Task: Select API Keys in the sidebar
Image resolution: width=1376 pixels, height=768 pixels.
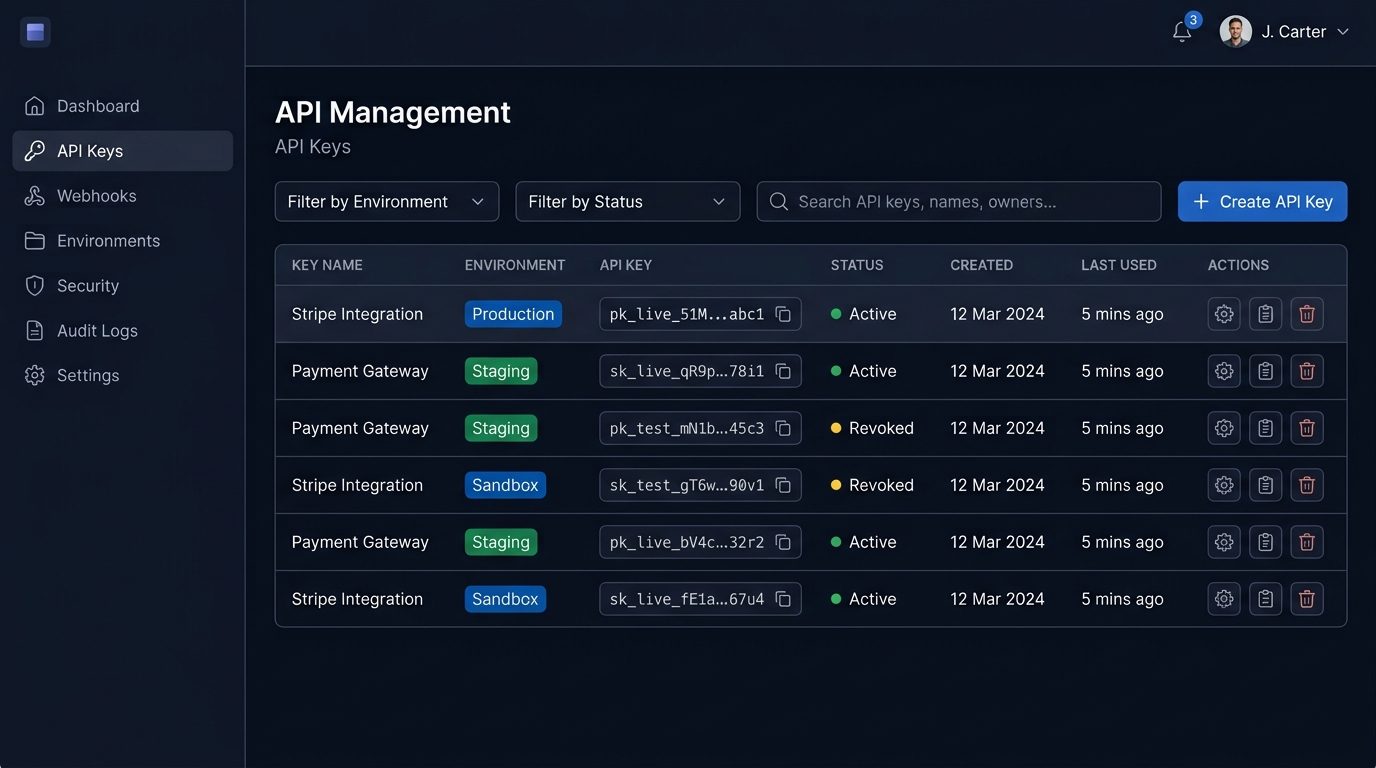Action: pos(123,151)
